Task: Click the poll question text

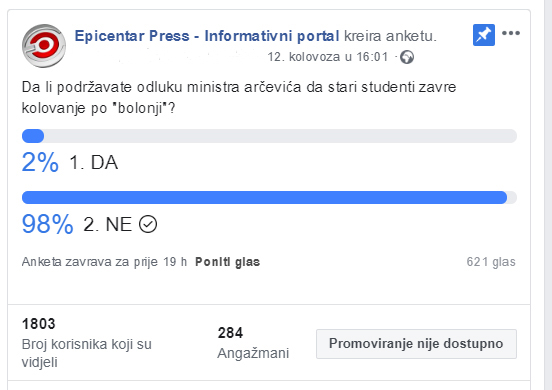Action: pos(239,98)
